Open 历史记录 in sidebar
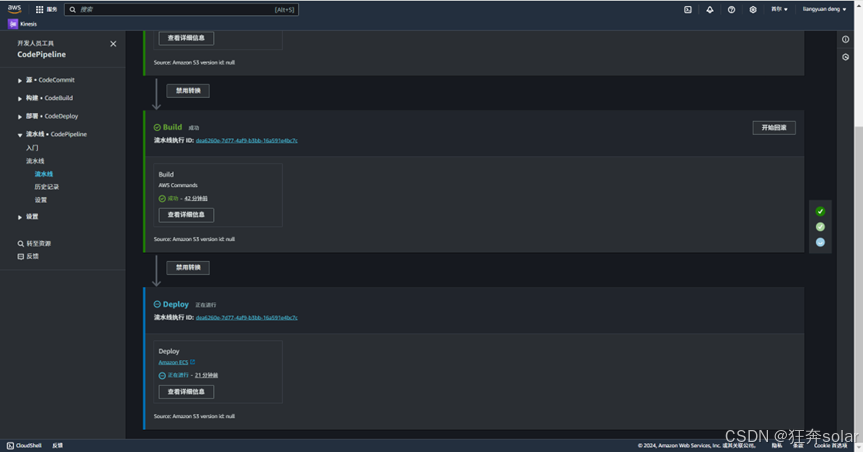863x452 pixels. 47,187
